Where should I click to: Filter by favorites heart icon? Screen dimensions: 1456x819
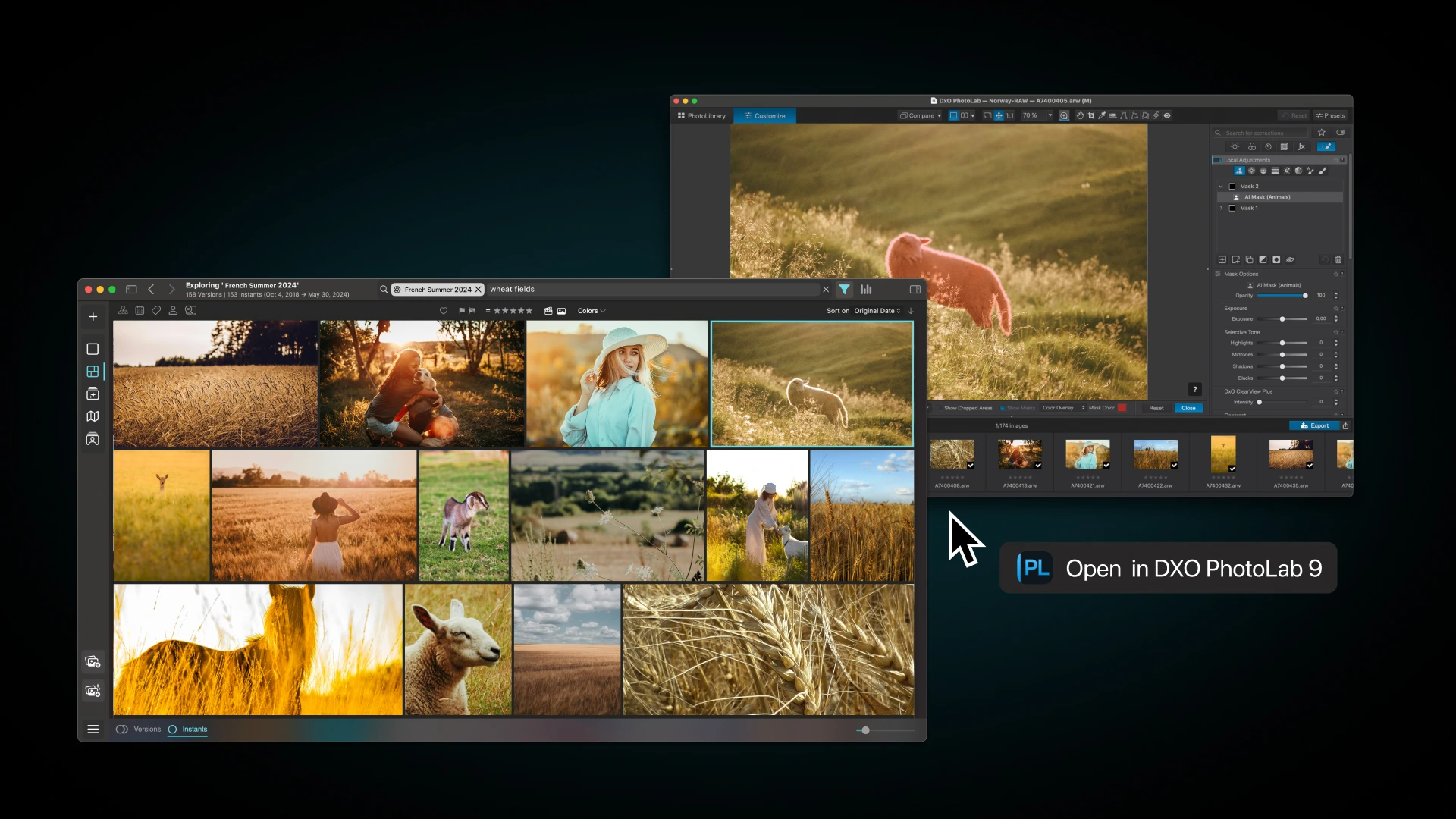(444, 311)
